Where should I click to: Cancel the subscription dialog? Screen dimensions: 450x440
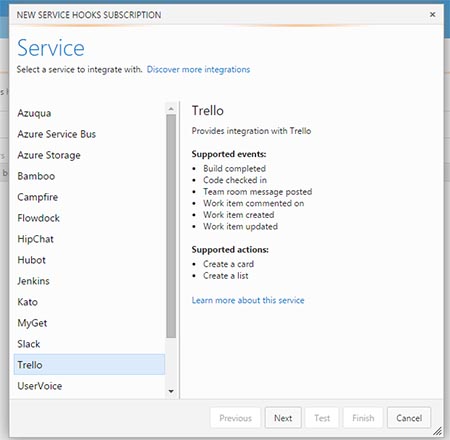tap(409, 418)
